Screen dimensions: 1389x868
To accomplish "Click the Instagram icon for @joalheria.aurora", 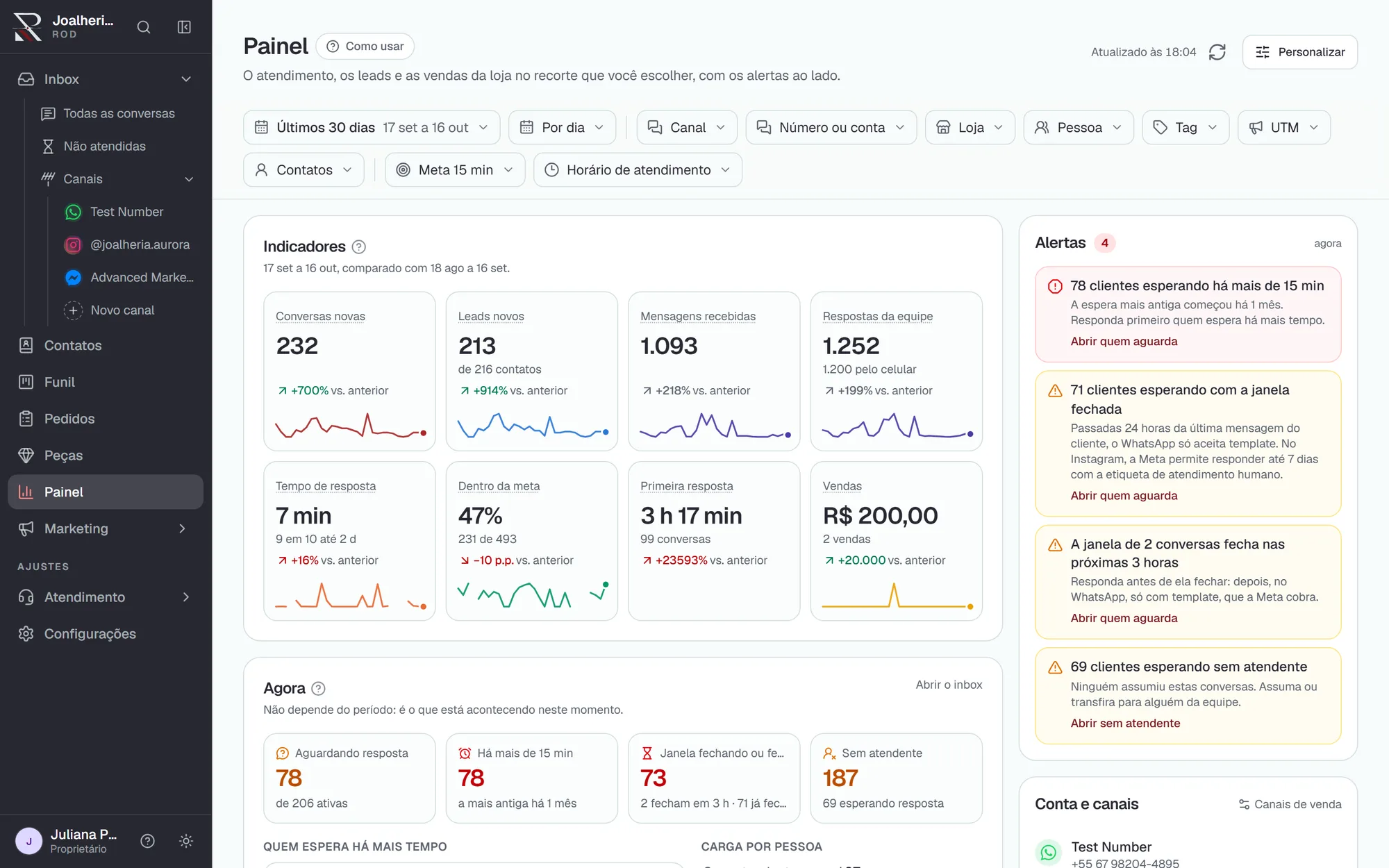I will [73, 244].
